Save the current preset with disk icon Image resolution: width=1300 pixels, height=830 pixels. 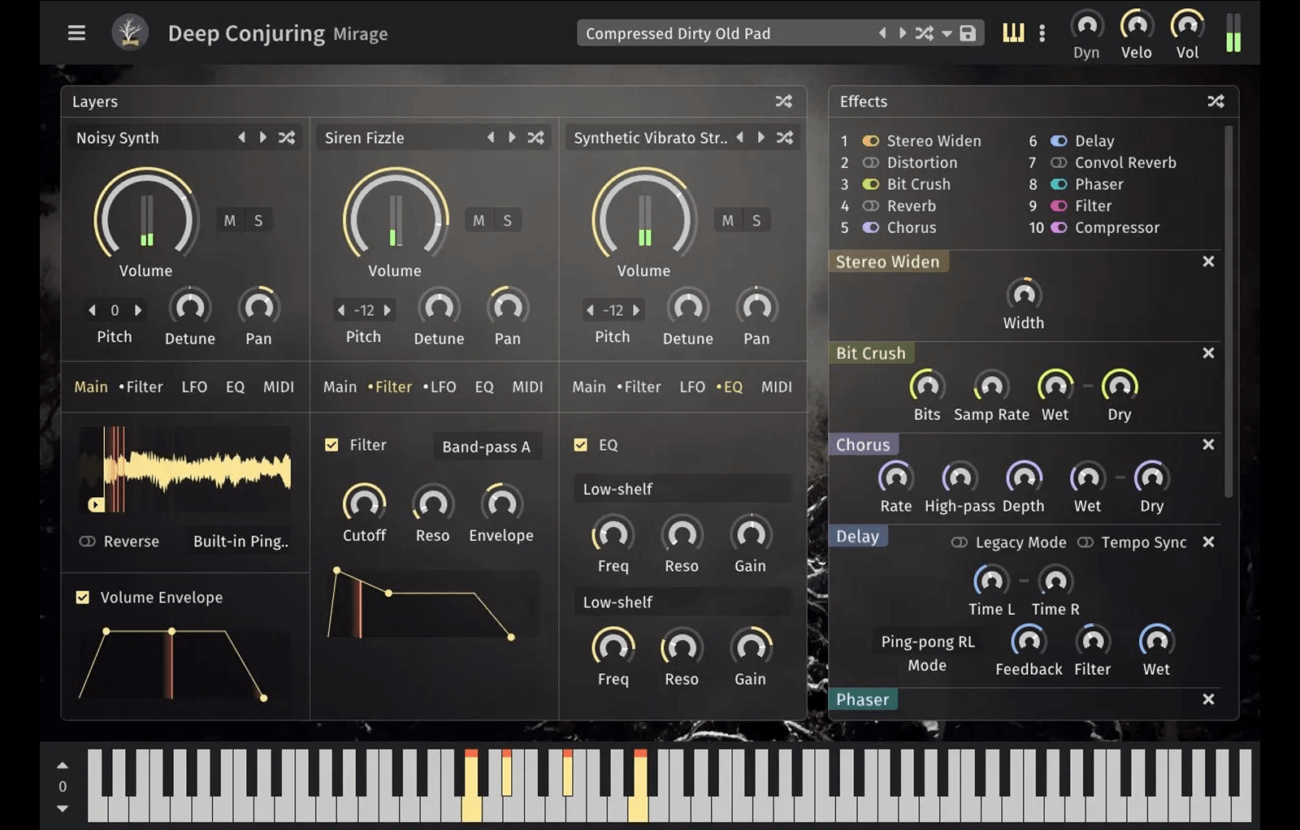point(967,33)
